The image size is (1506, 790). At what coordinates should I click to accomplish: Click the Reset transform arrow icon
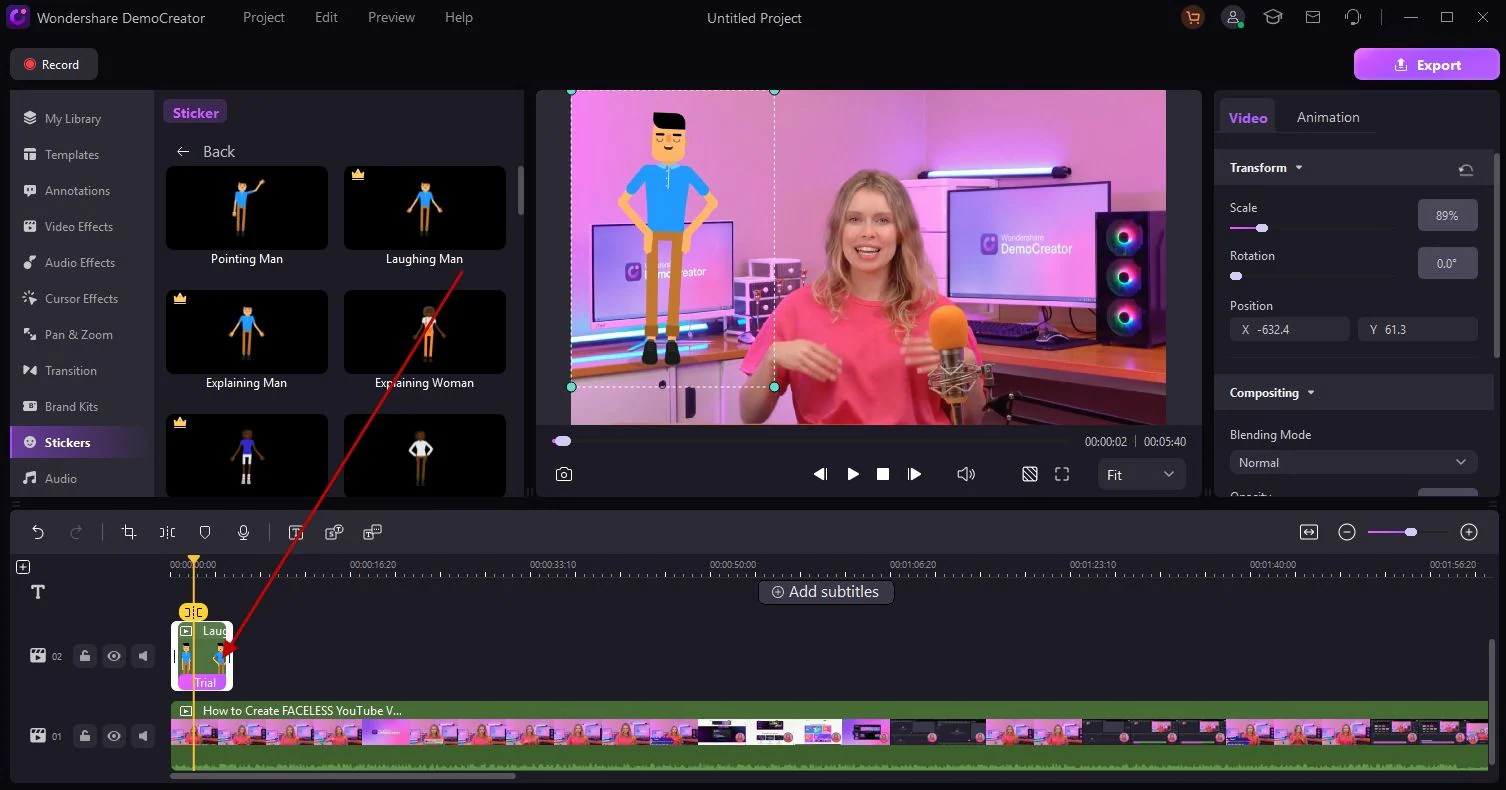point(1466,169)
